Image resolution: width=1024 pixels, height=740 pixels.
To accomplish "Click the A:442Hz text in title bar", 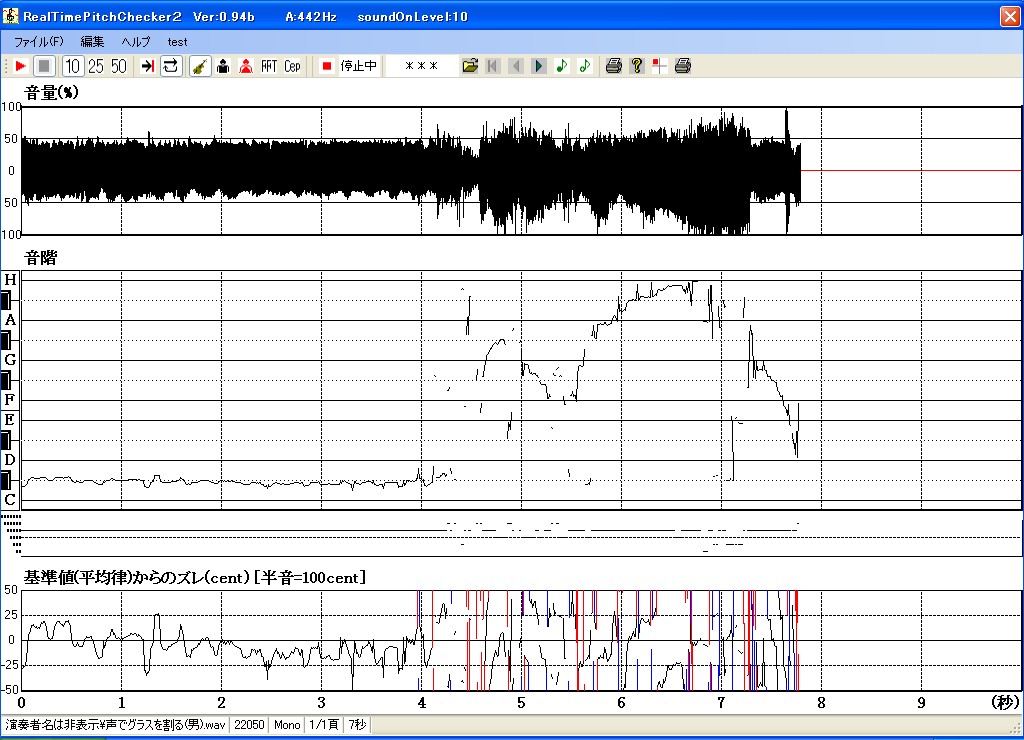I will (x=311, y=17).
